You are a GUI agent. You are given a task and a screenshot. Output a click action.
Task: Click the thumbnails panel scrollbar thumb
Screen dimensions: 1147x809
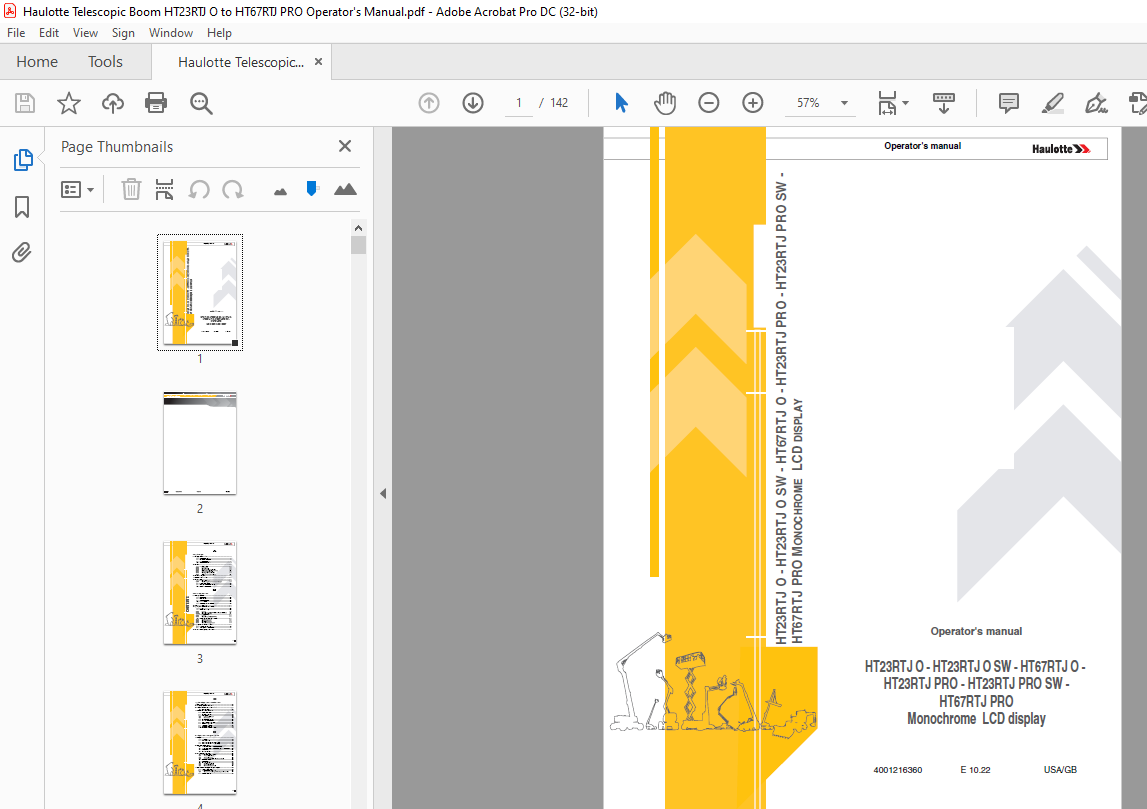tap(358, 245)
